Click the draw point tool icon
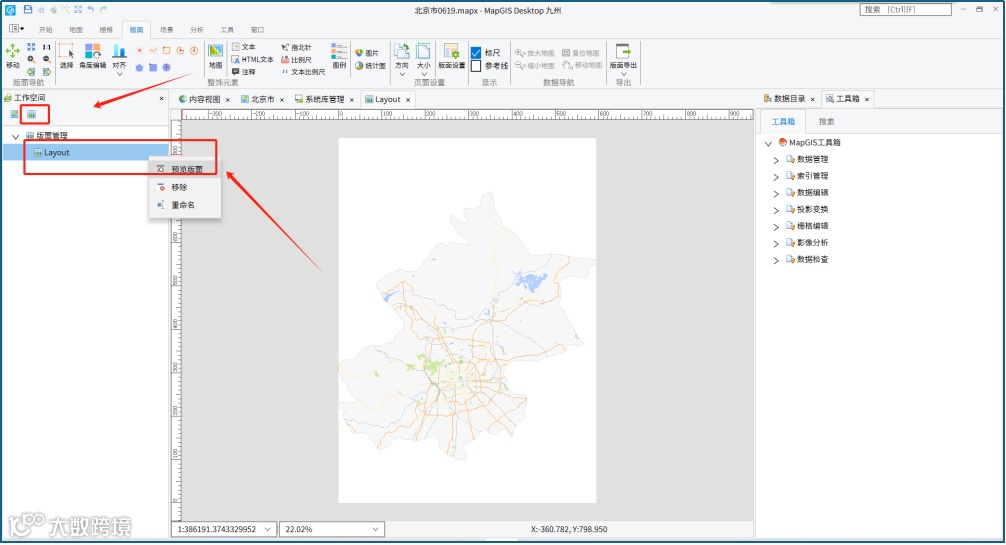Screen dimensions: 1006x545 pyautogui.click(x=139, y=51)
